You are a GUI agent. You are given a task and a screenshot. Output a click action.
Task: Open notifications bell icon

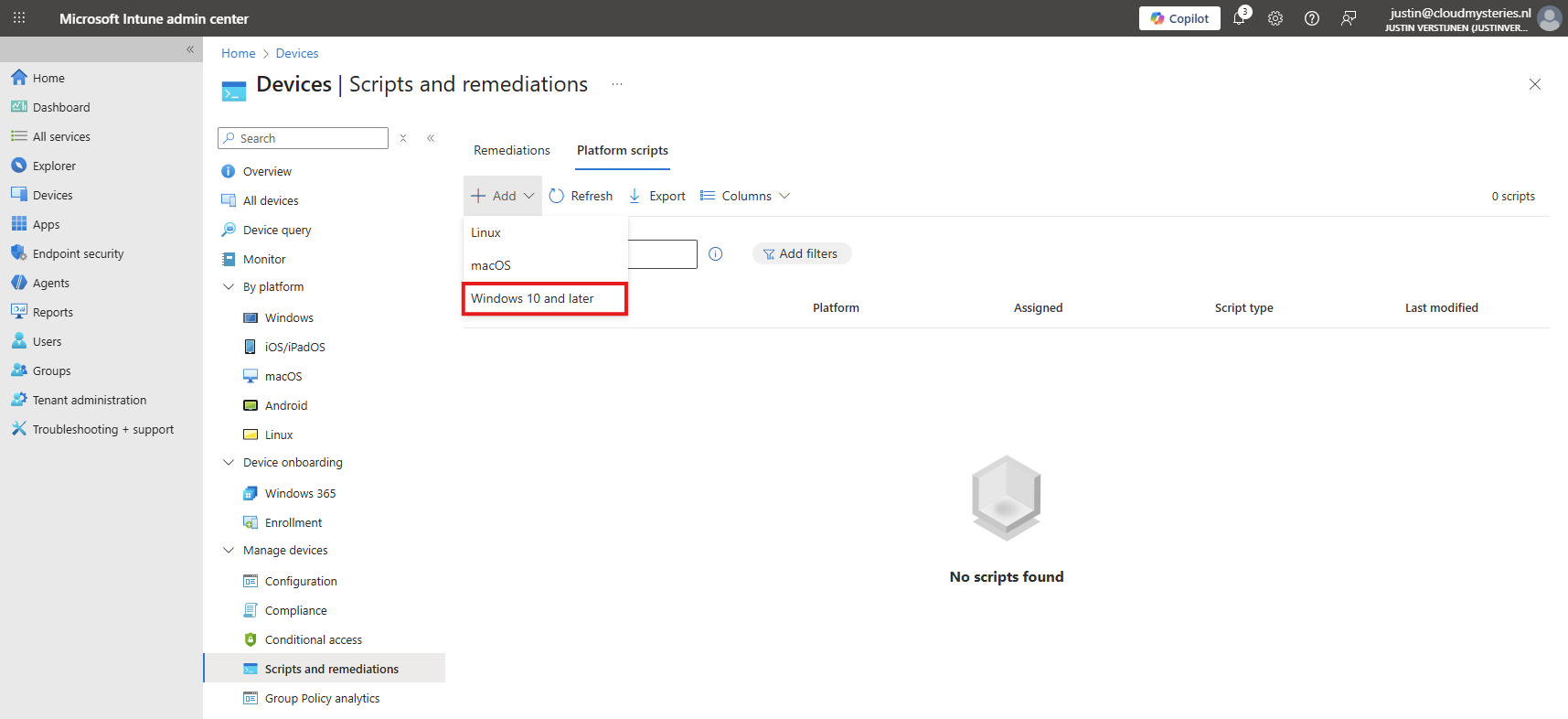(1239, 18)
